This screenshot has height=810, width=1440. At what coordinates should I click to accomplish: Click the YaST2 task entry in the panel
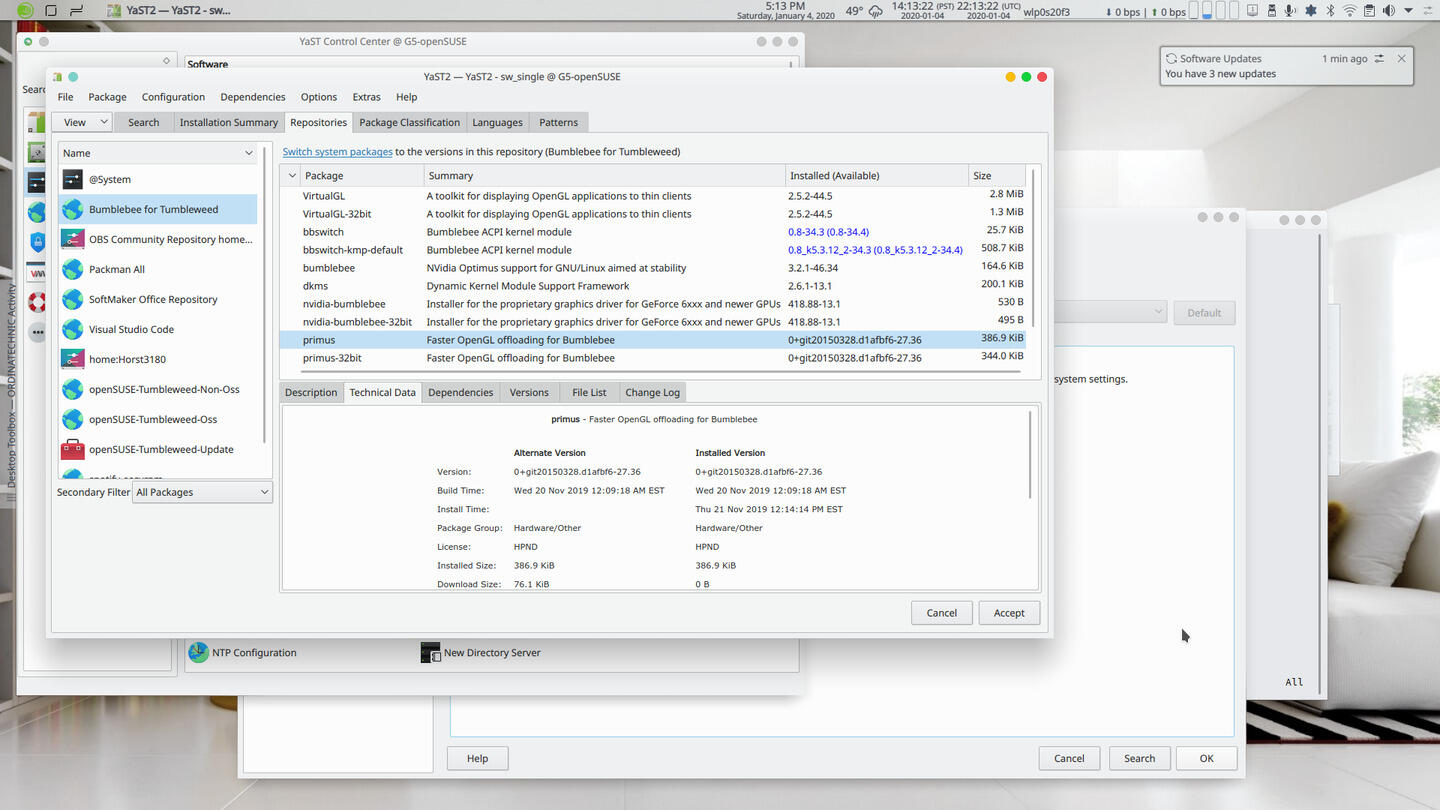170,11
